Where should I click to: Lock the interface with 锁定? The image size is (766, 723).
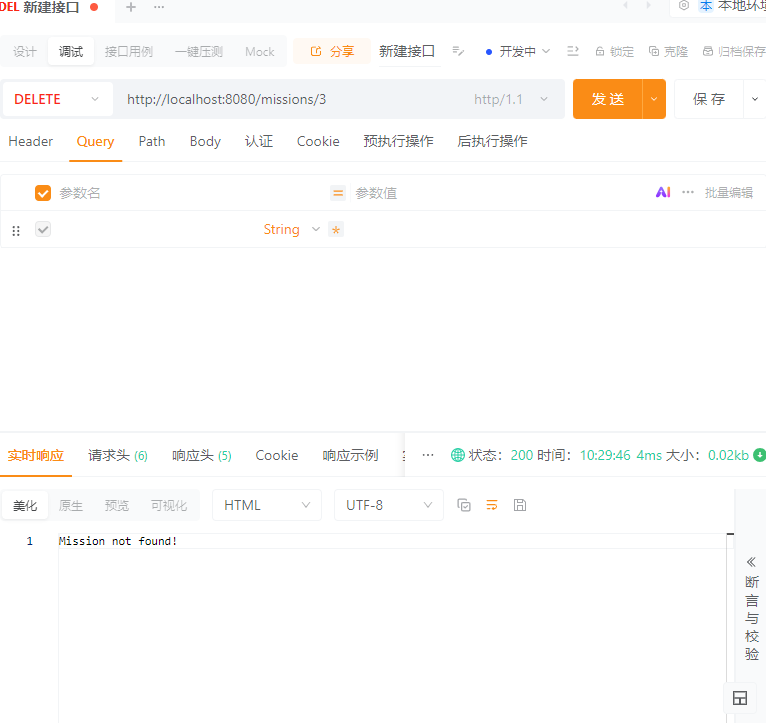[x=615, y=51]
